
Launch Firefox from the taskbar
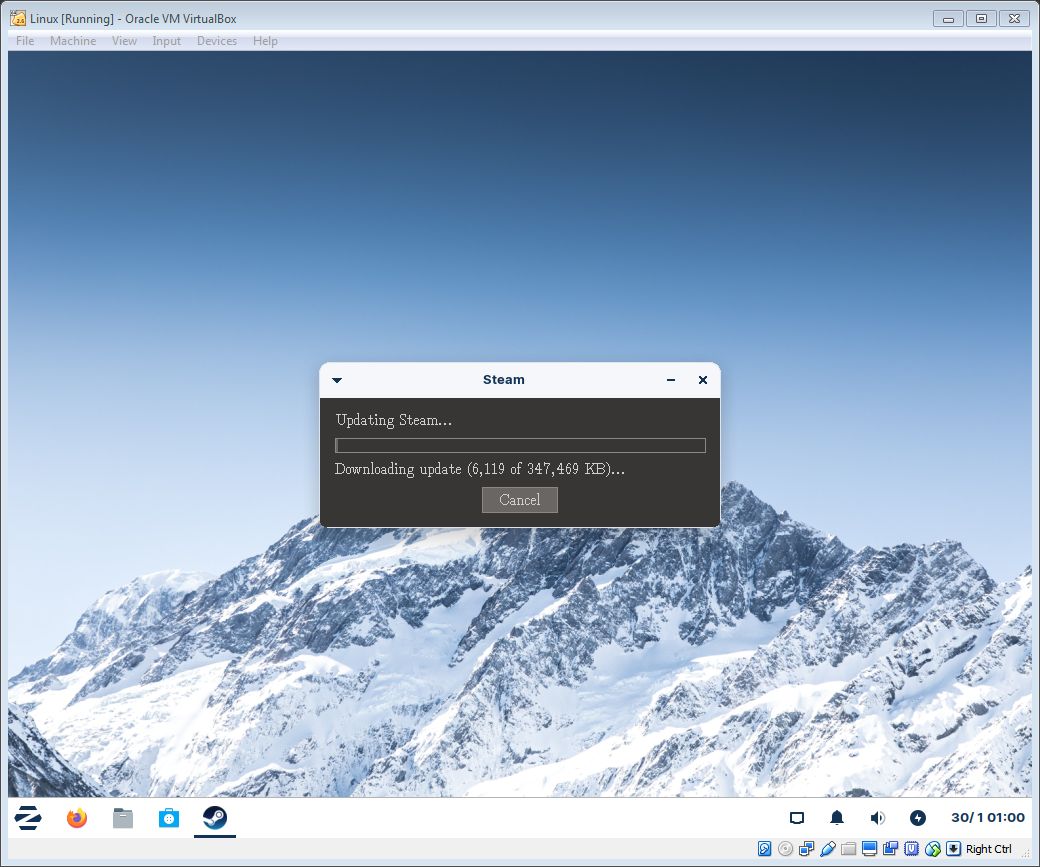point(77,818)
